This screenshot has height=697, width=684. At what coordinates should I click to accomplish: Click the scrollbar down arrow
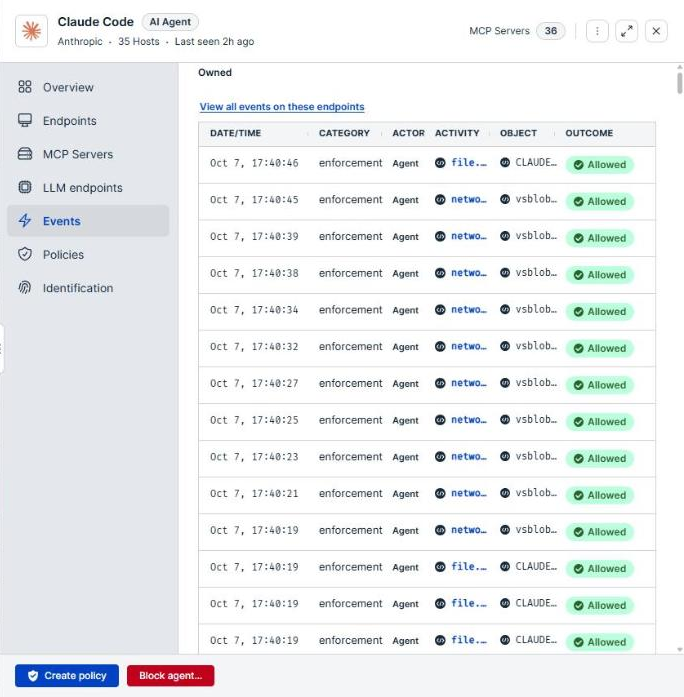click(x=680, y=649)
